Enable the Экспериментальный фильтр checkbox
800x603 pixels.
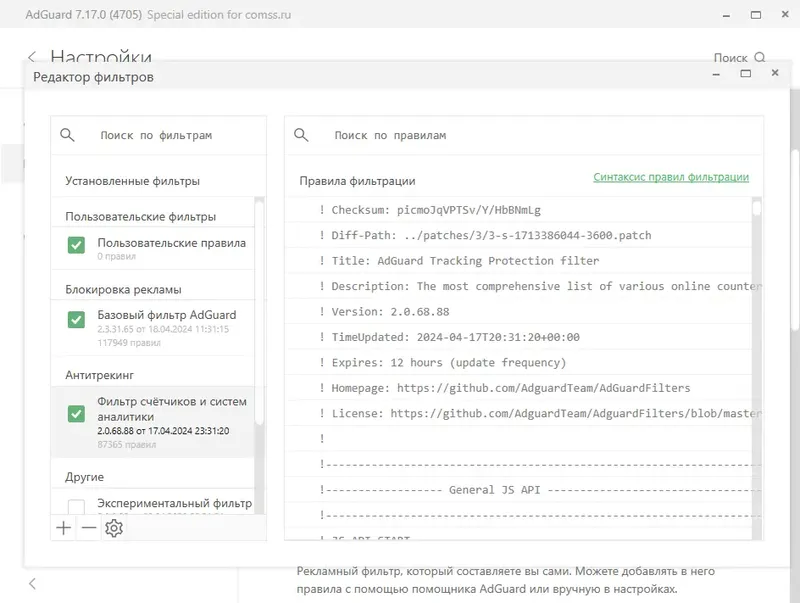[76, 506]
